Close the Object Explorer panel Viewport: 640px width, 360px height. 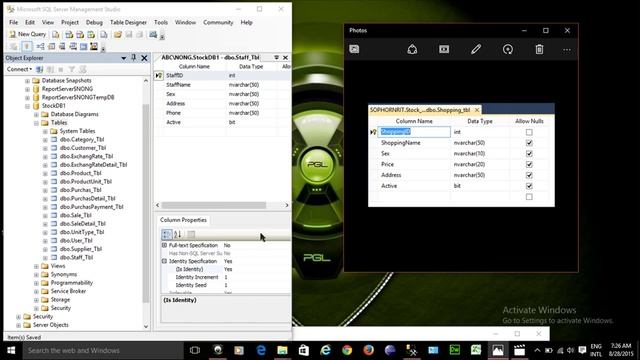point(144,58)
